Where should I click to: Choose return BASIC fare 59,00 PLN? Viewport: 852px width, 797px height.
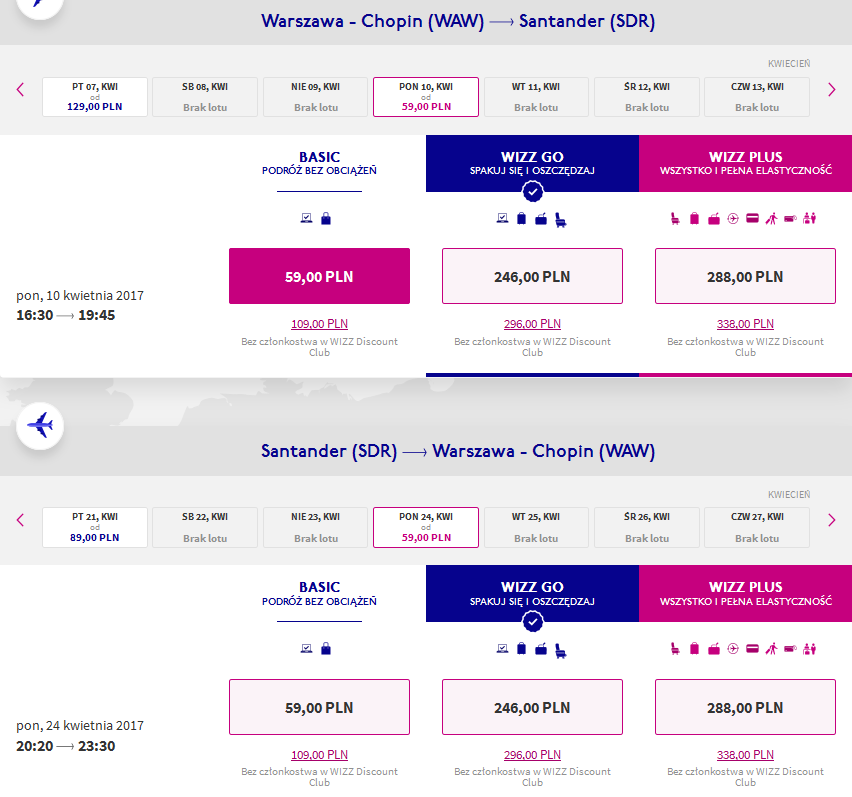pos(320,707)
